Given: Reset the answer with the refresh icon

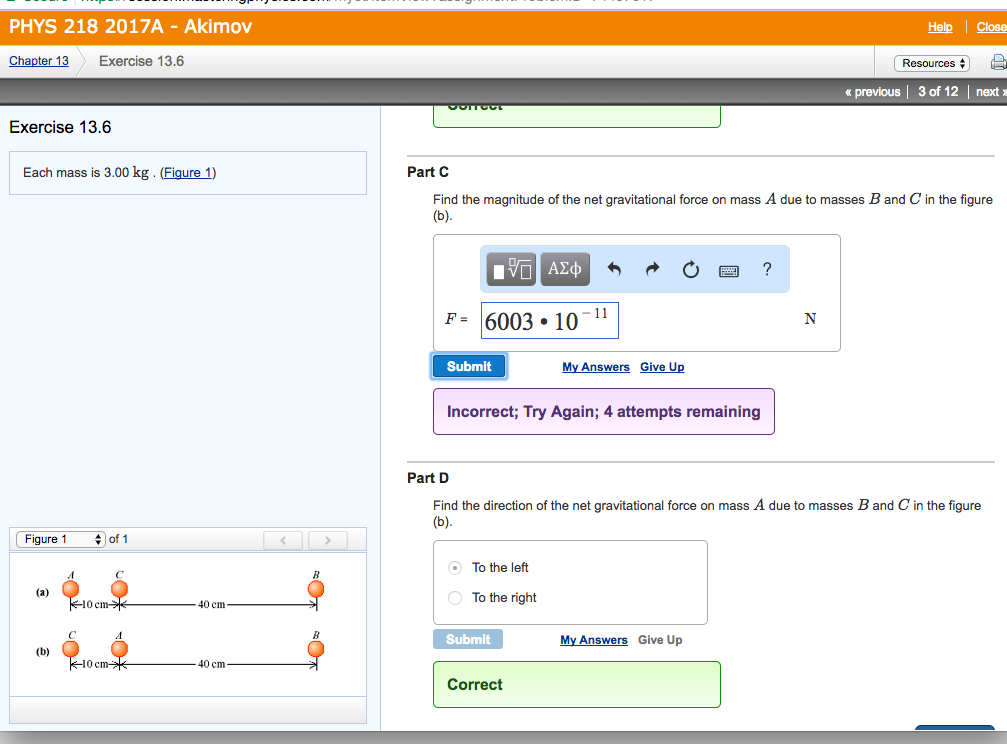Looking at the screenshot, I should (690, 269).
